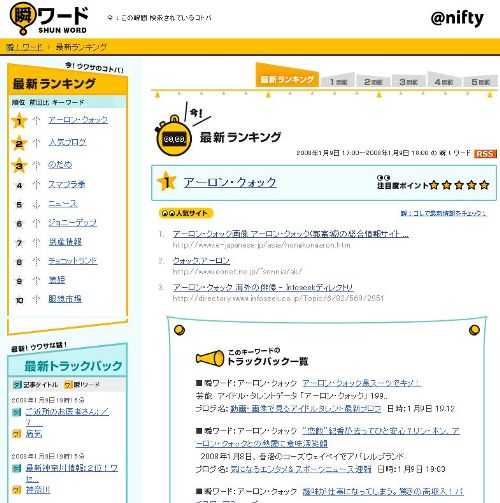Switch to the 3時間前 tab

coord(408,81)
